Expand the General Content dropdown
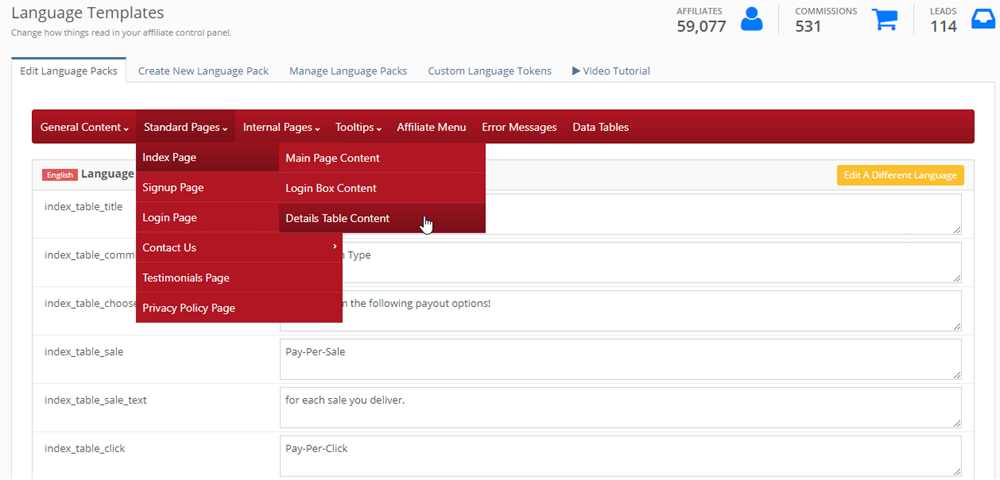Screen dimensions: 1000x480 pos(84,127)
